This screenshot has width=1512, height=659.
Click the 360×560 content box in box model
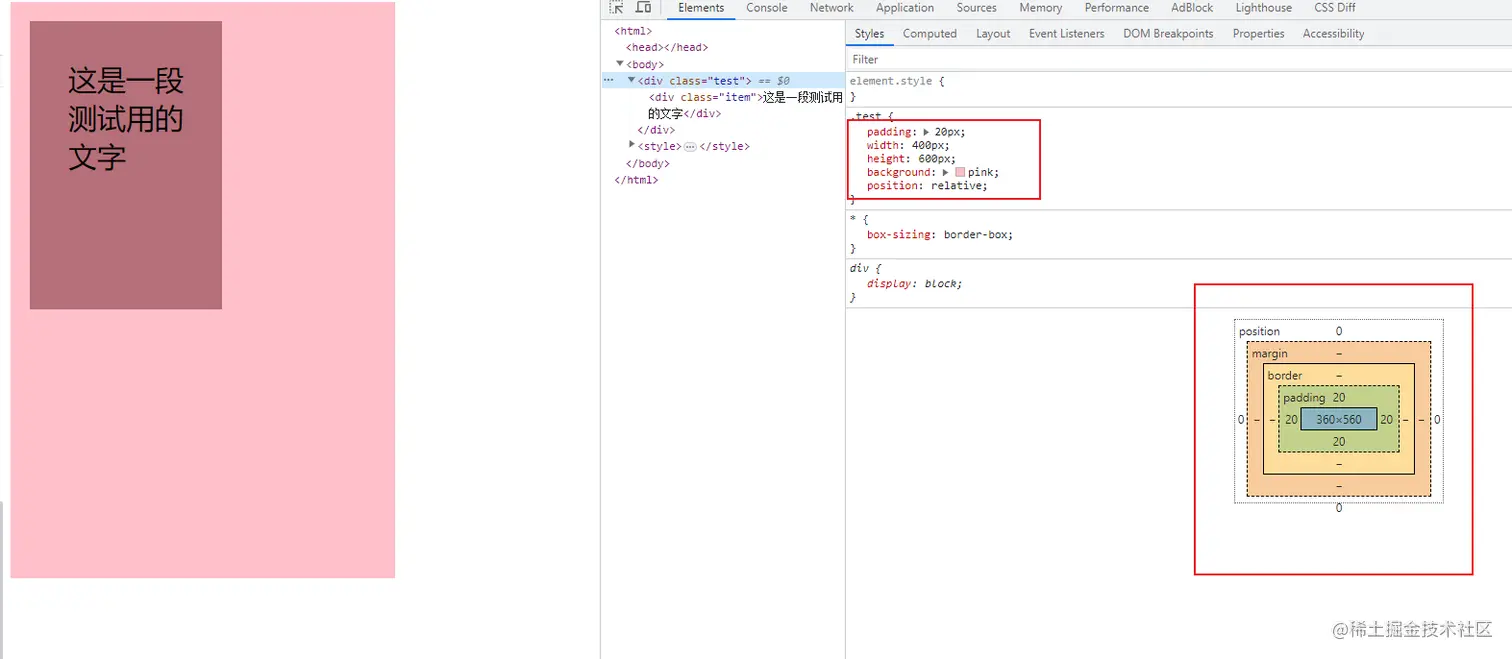tap(1338, 420)
